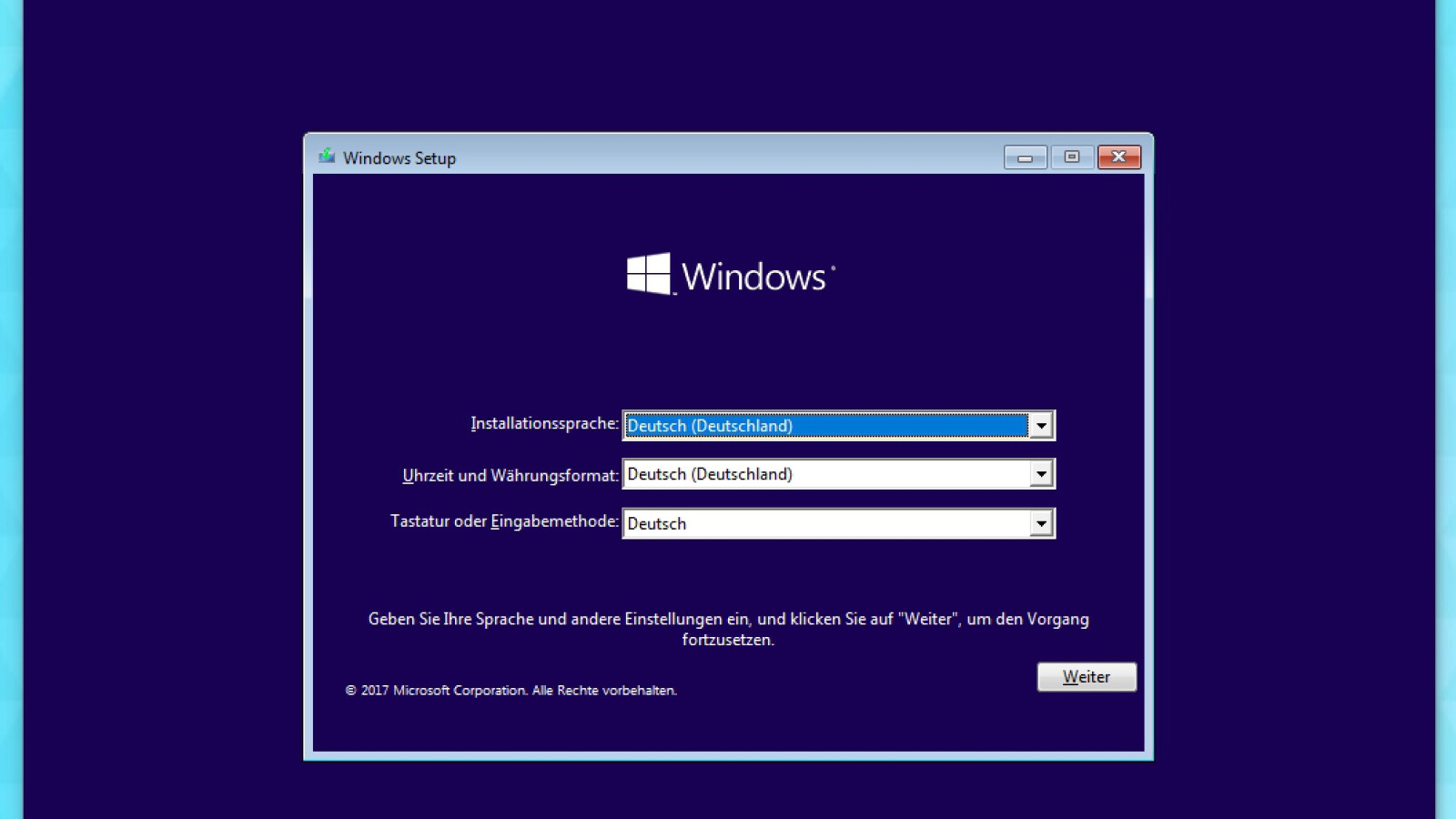The width and height of the screenshot is (1456, 819).
Task: Maximize the Windows Setup window
Action: [x=1072, y=157]
